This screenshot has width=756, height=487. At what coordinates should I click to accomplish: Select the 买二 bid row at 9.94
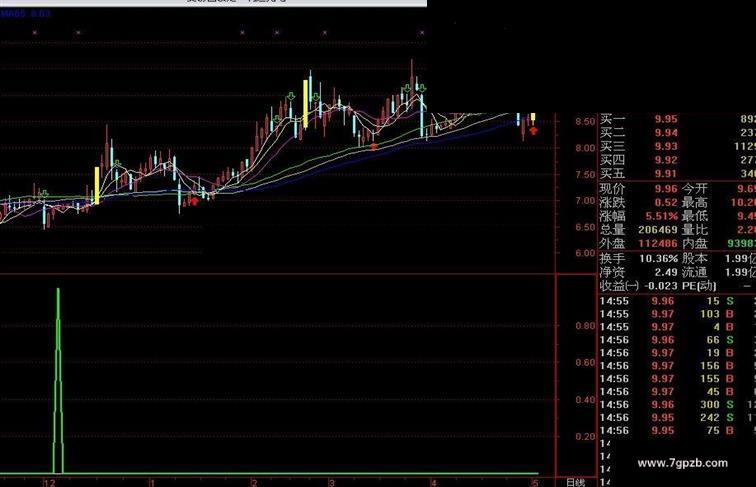pyautogui.click(x=677, y=133)
